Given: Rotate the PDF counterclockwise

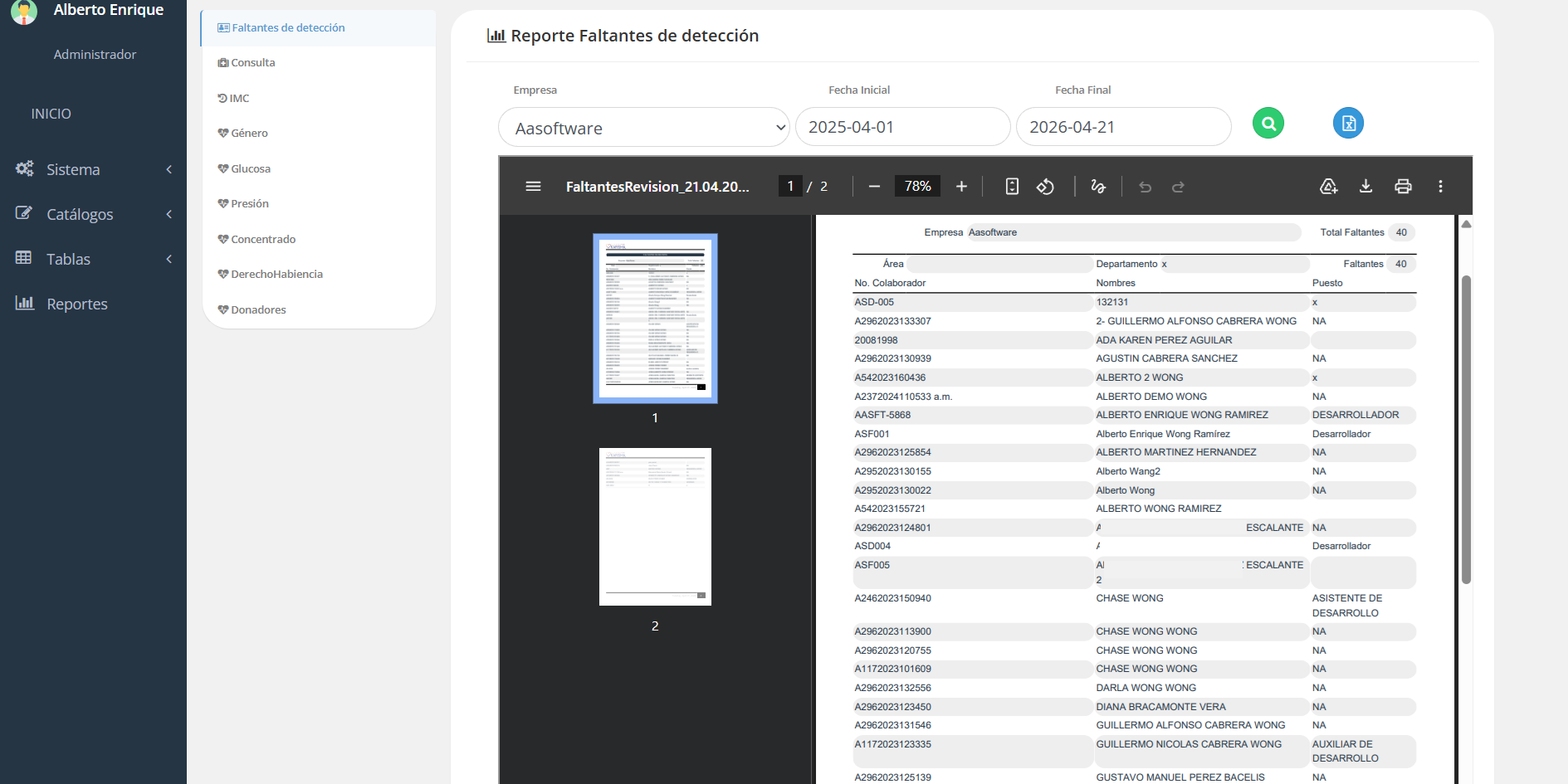Looking at the screenshot, I should pyautogui.click(x=1045, y=187).
